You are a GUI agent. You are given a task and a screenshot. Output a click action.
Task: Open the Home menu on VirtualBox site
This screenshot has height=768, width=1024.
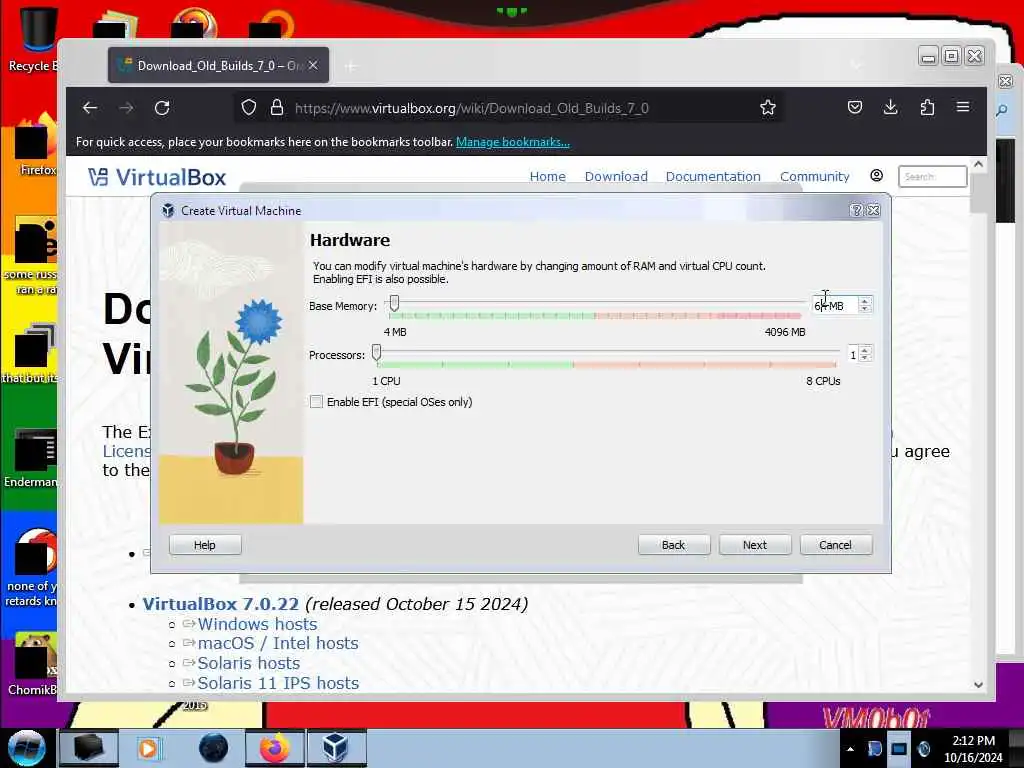(547, 176)
